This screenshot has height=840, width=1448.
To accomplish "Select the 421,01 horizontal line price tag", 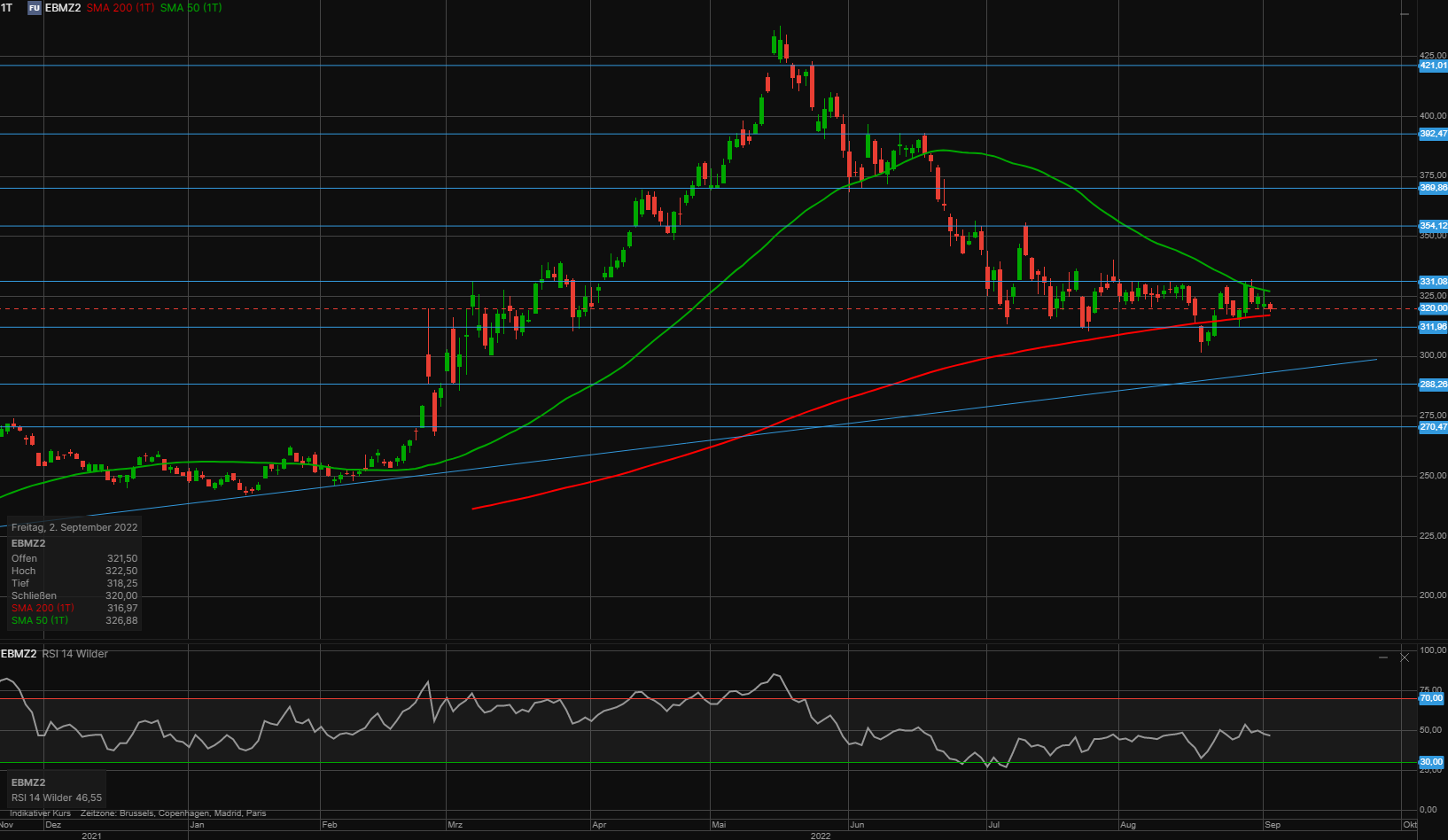I will click(1433, 66).
